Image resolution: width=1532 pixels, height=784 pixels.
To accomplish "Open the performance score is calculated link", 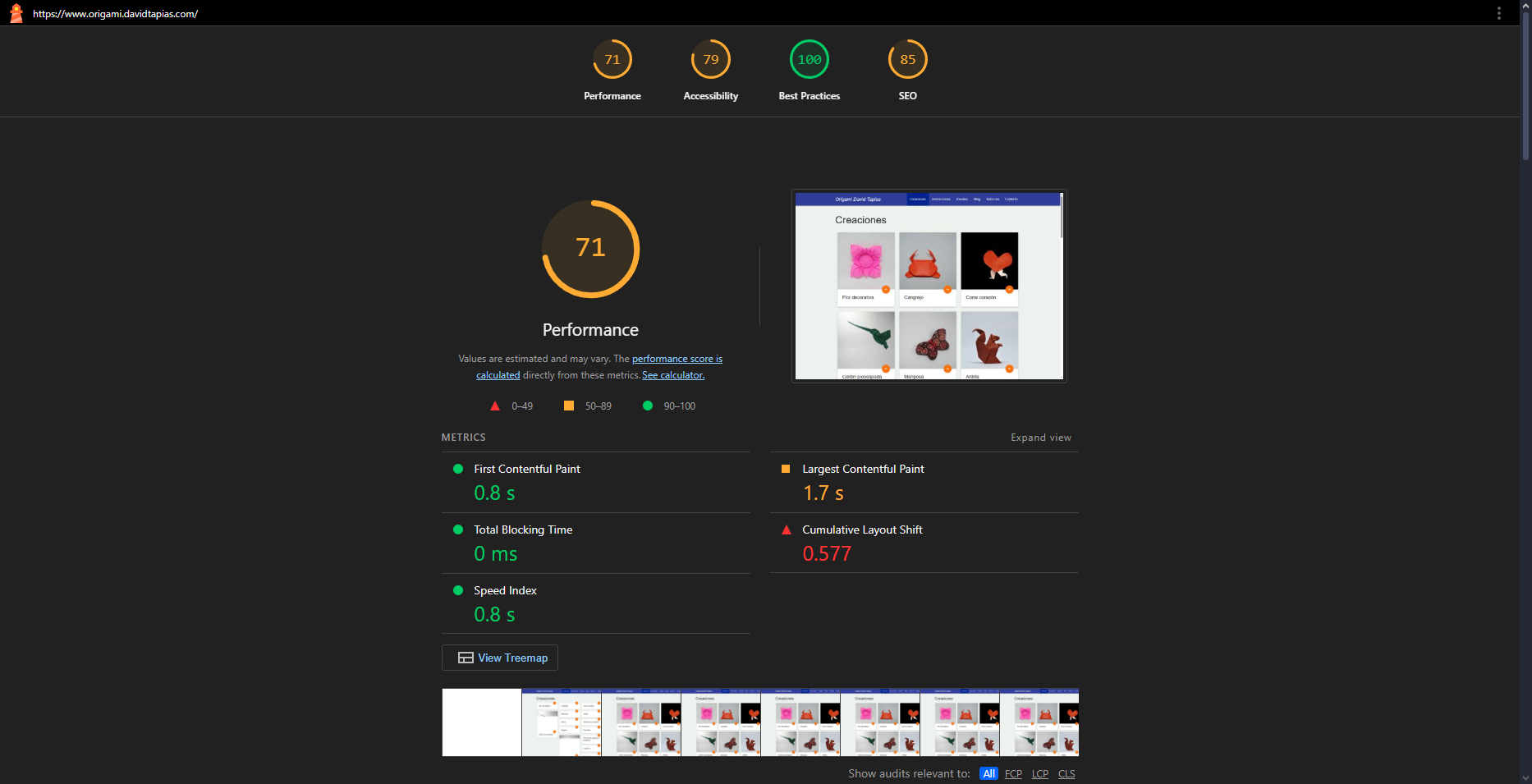I will pyautogui.click(x=677, y=359).
